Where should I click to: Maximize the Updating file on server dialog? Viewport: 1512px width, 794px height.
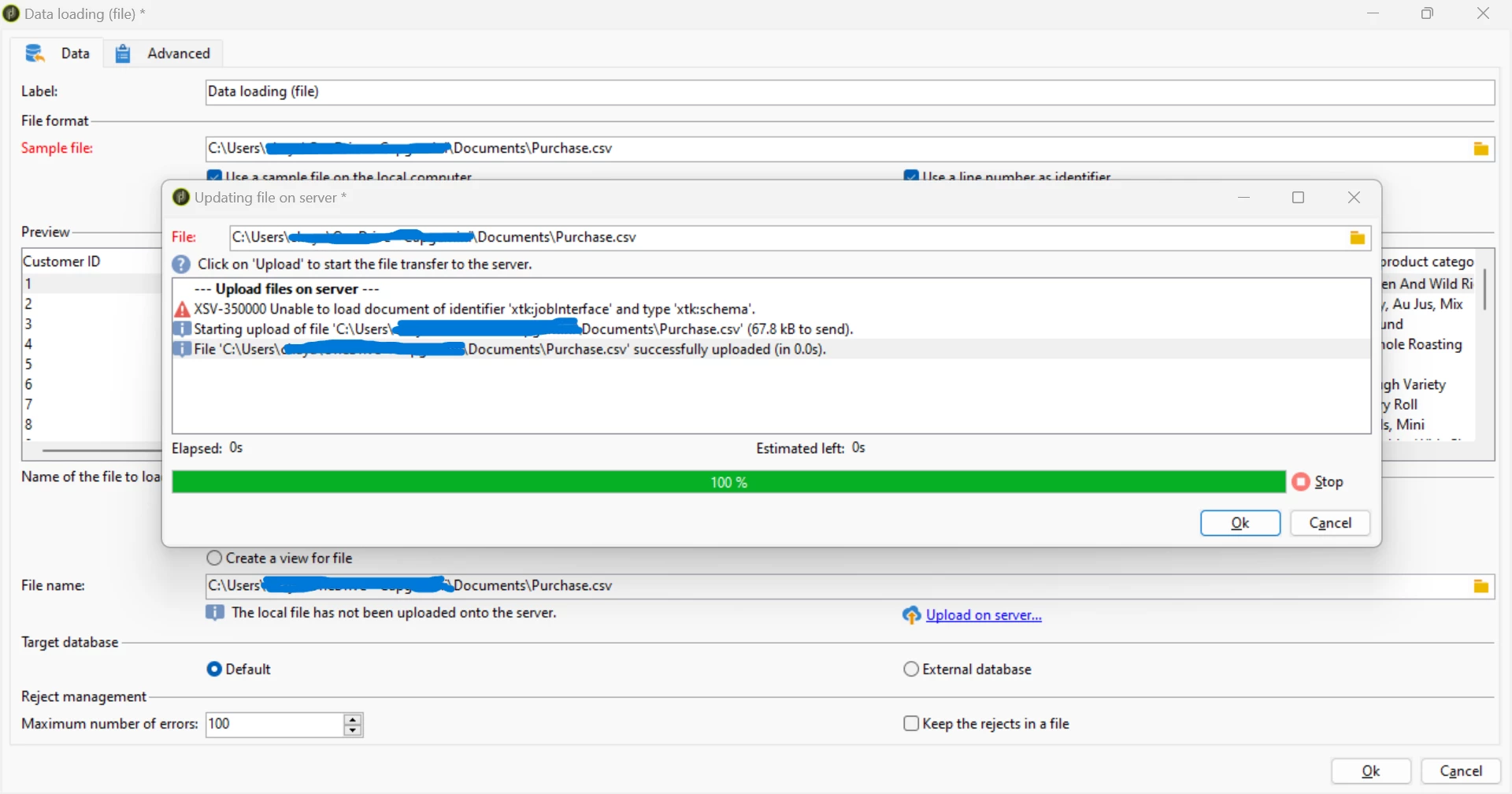1299,198
